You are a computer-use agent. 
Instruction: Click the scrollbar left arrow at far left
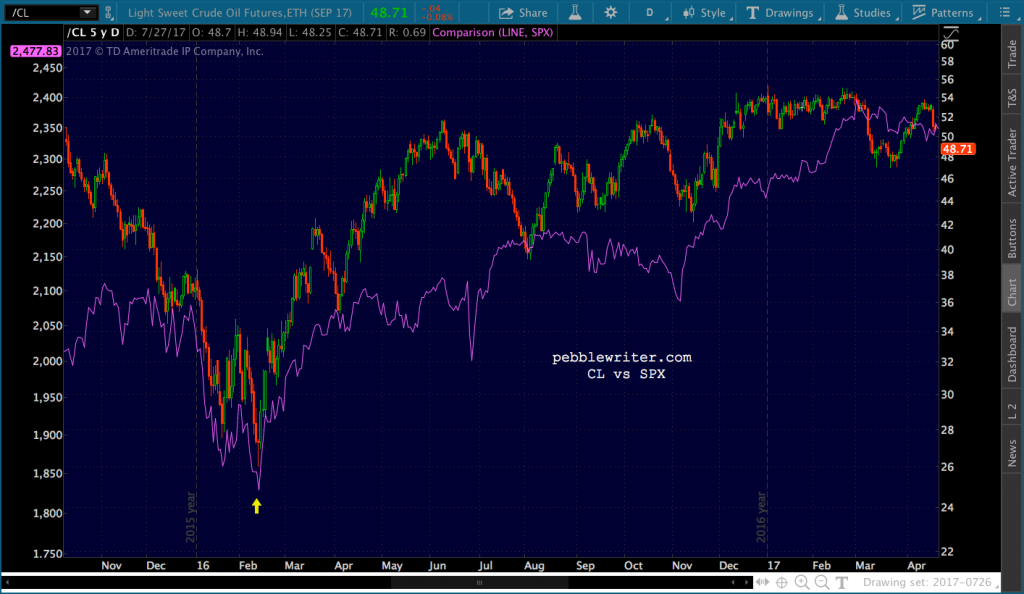click(x=7, y=582)
